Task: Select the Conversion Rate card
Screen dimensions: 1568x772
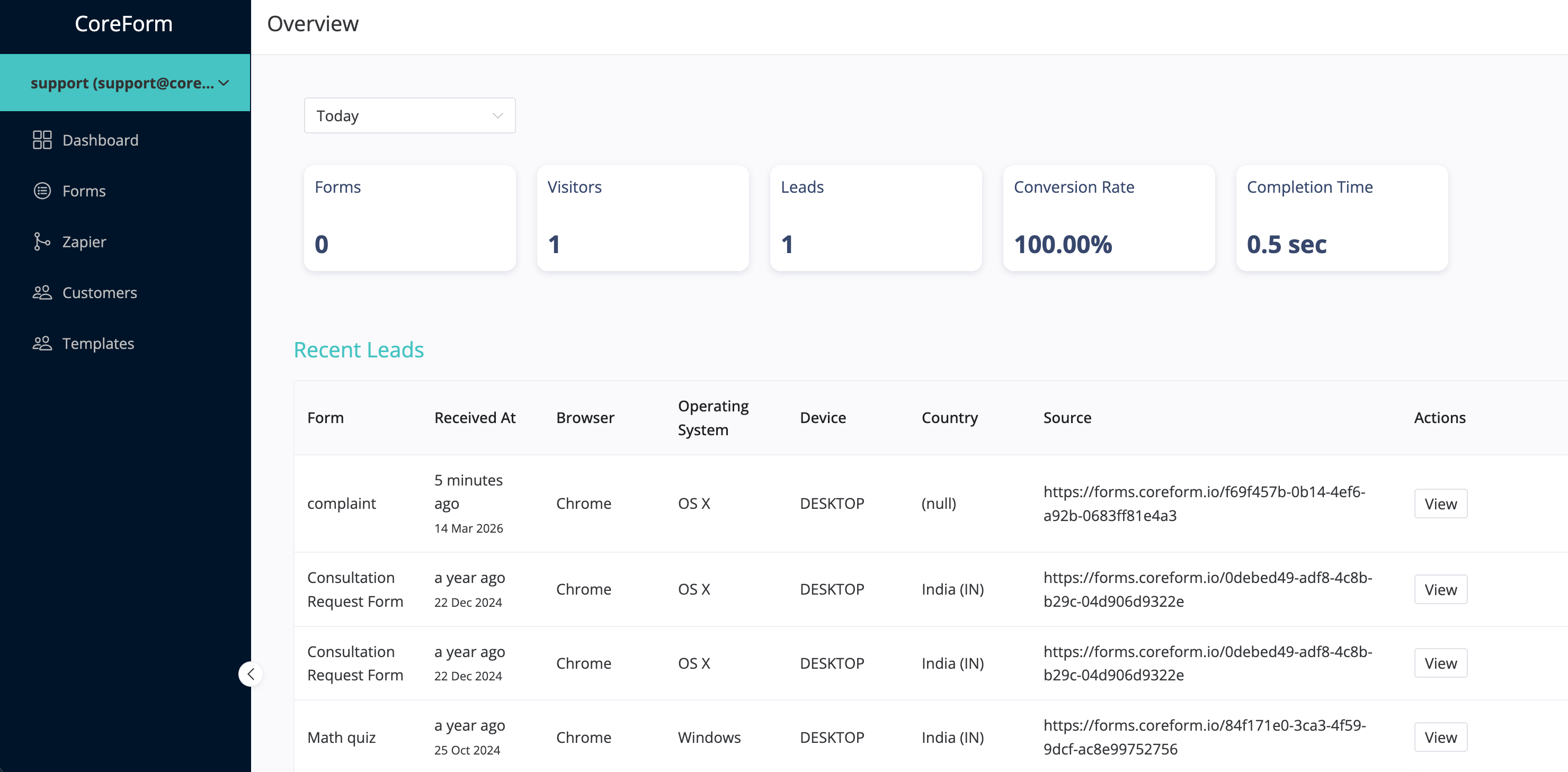Action: pos(1108,218)
